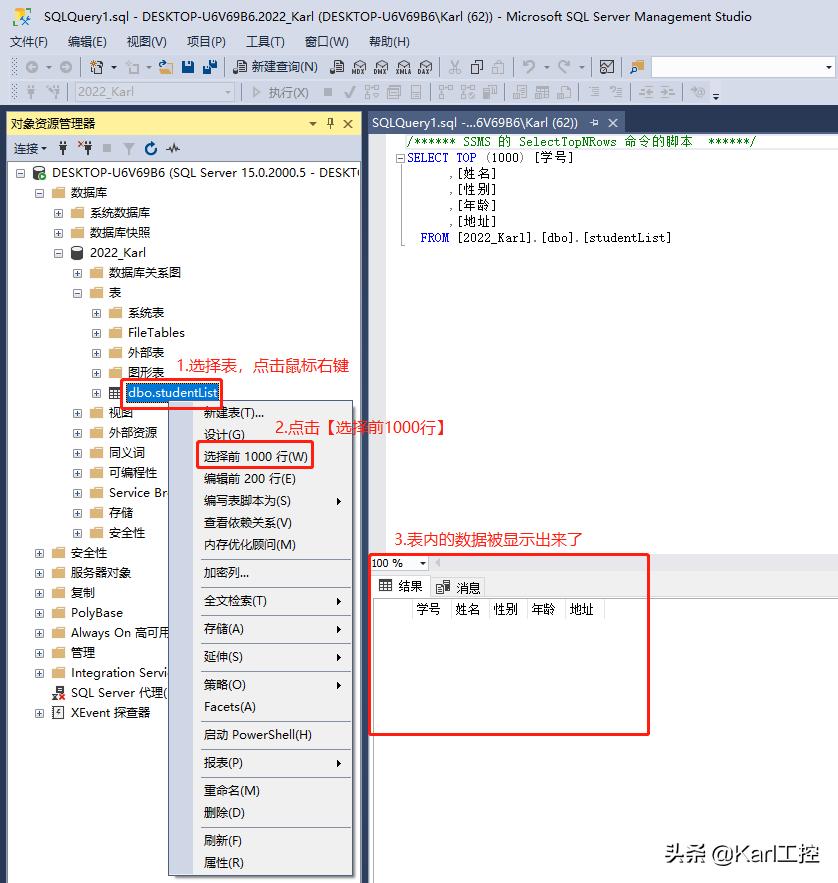
Task: Click the Copy icon
Action: 476,67
